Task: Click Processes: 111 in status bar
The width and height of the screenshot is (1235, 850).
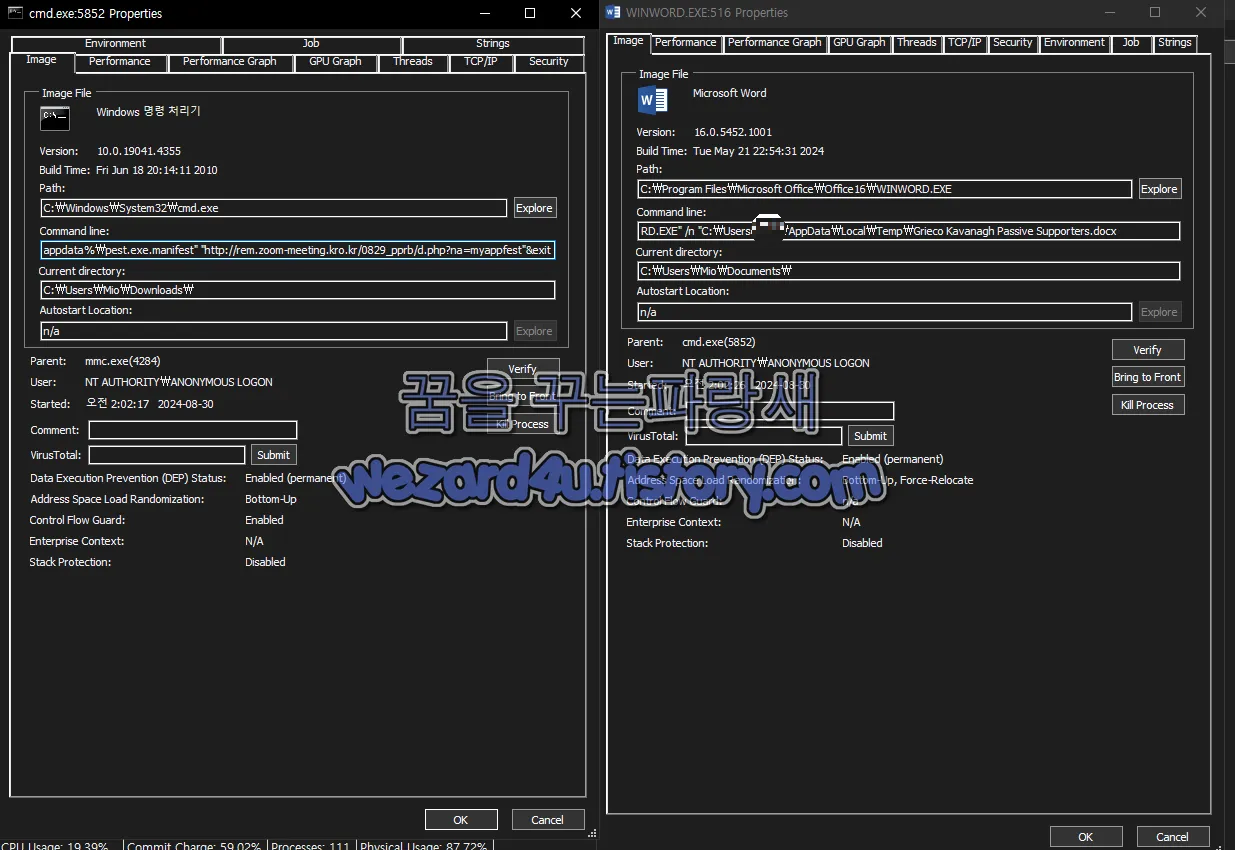Action: [x=310, y=845]
